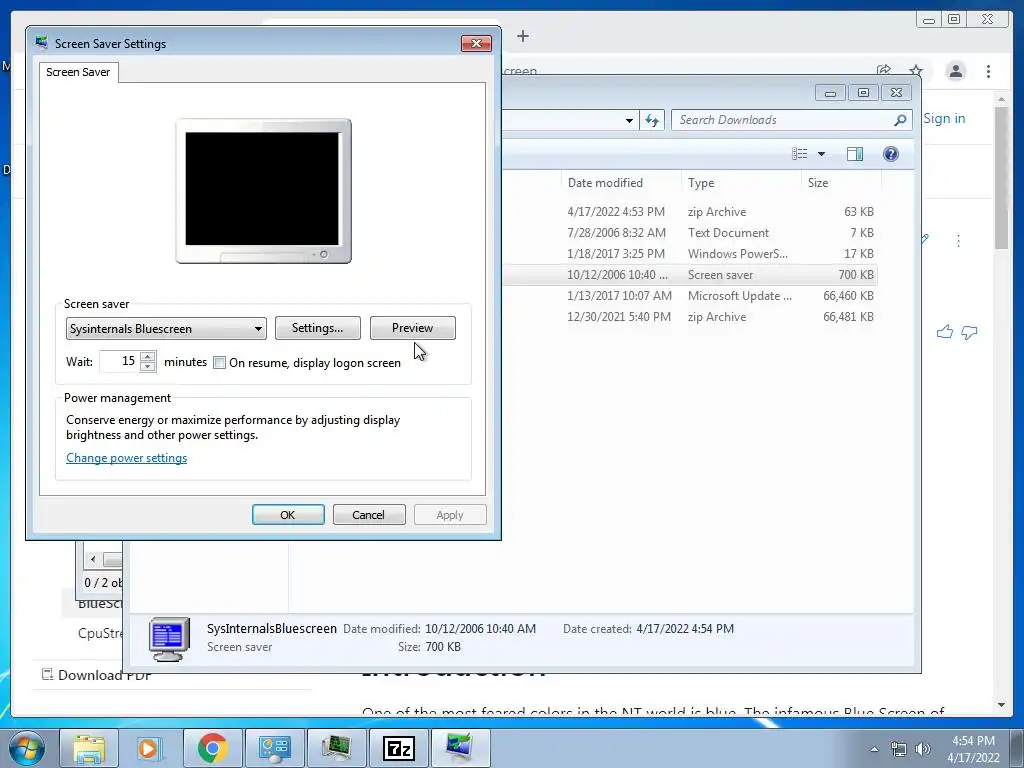
Task: Click the Search Downloads field in Explorer
Action: 784,120
